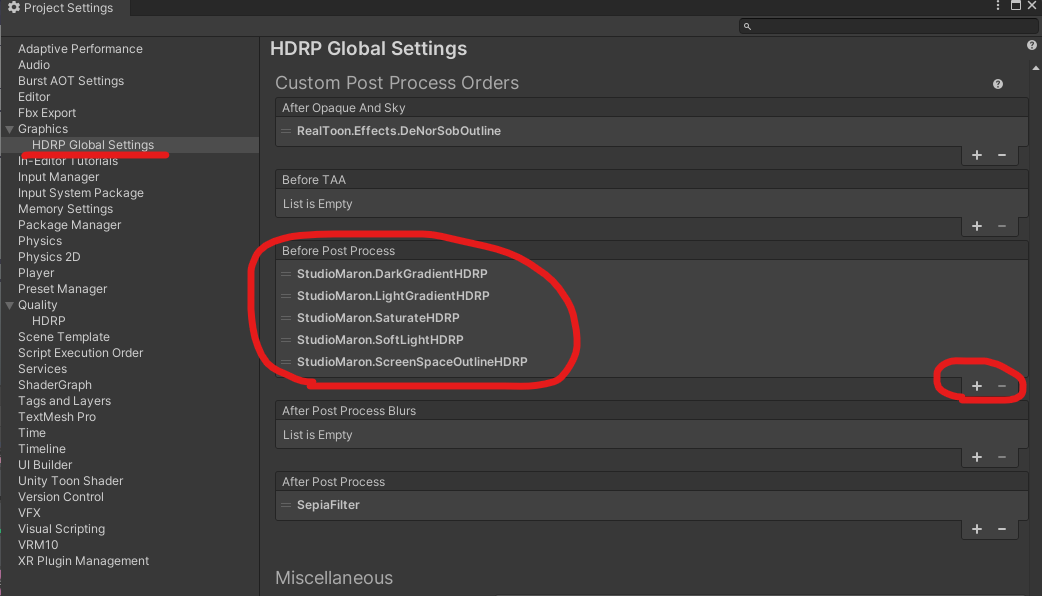Open the window's three-dot options menu
Viewport: 1042px width, 596px height.
[x=997, y=7]
